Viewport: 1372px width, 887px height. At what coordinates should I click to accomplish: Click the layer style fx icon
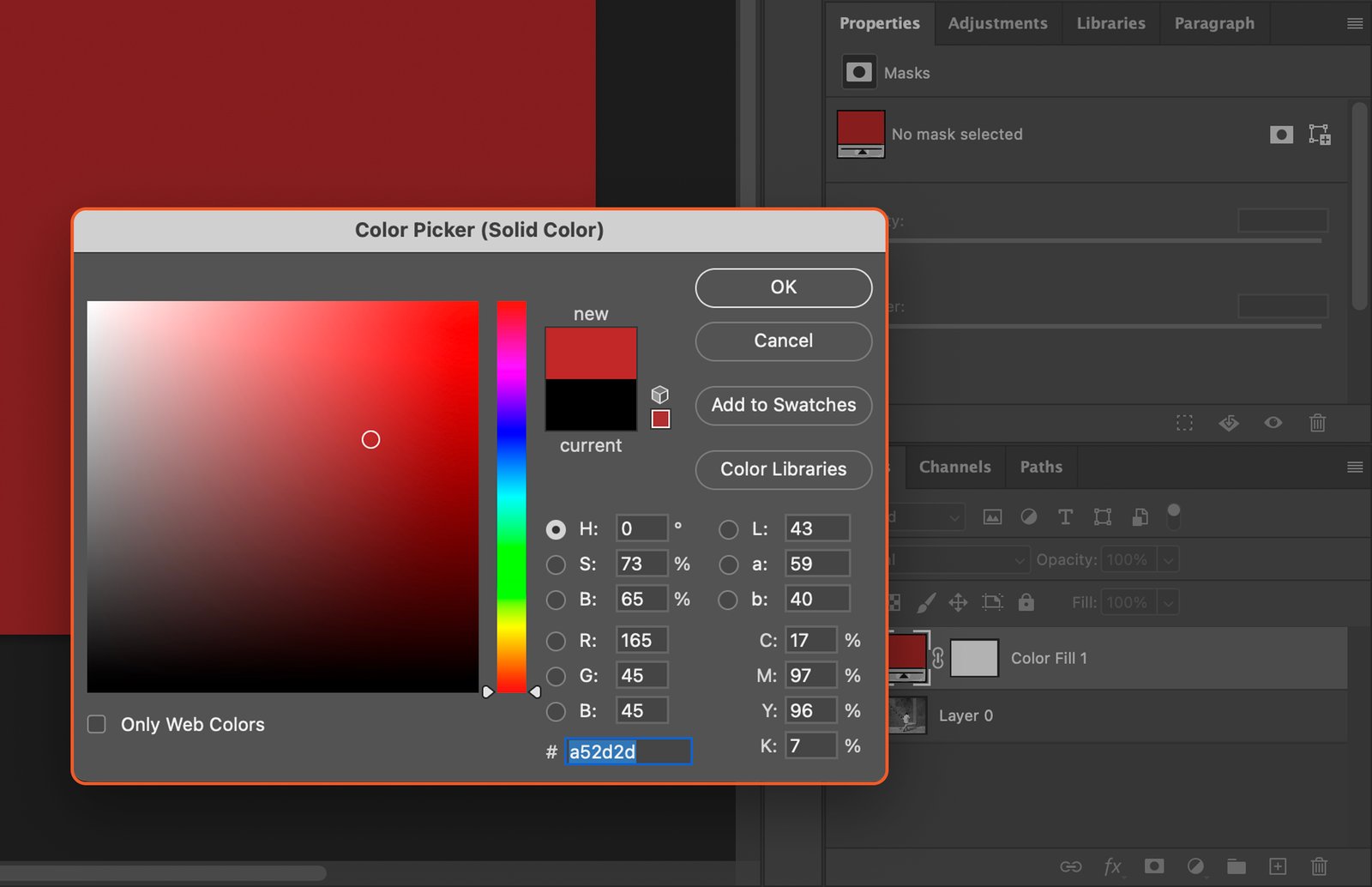click(1112, 866)
